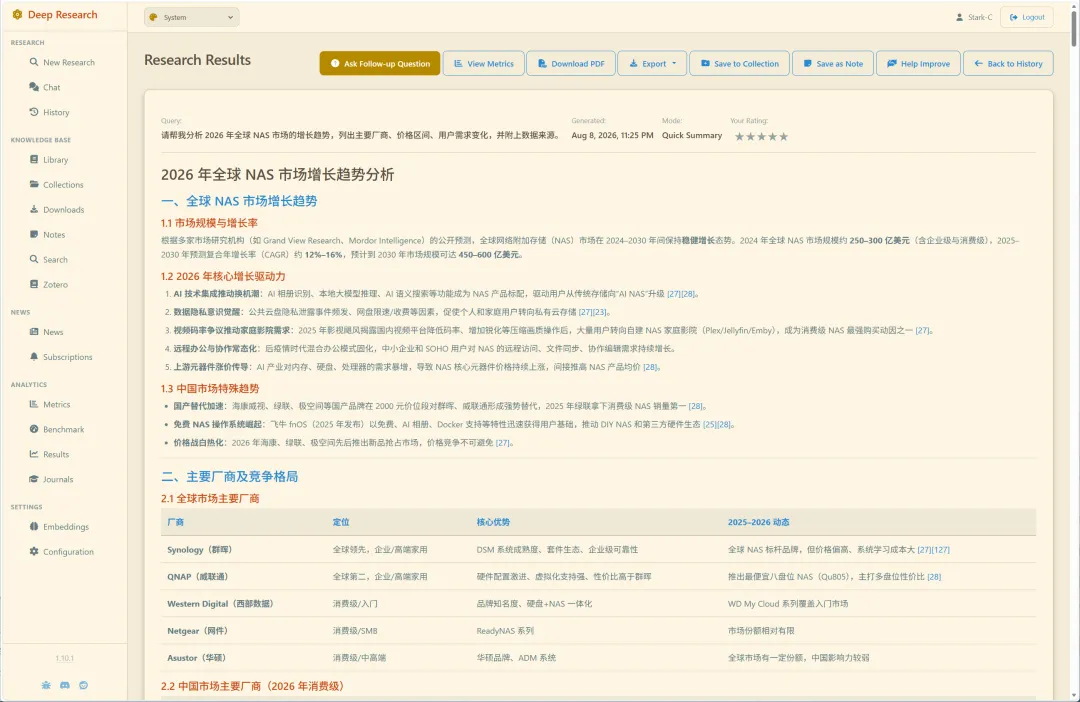
Task: Select the third rating star
Action: click(x=761, y=136)
